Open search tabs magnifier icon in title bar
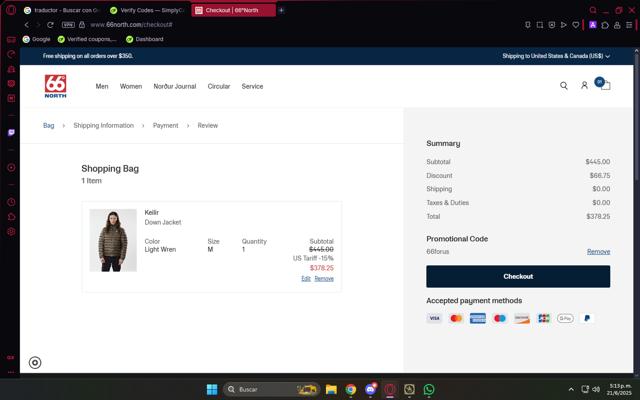This screenshot has width=640, height=400. pos(593,10)
